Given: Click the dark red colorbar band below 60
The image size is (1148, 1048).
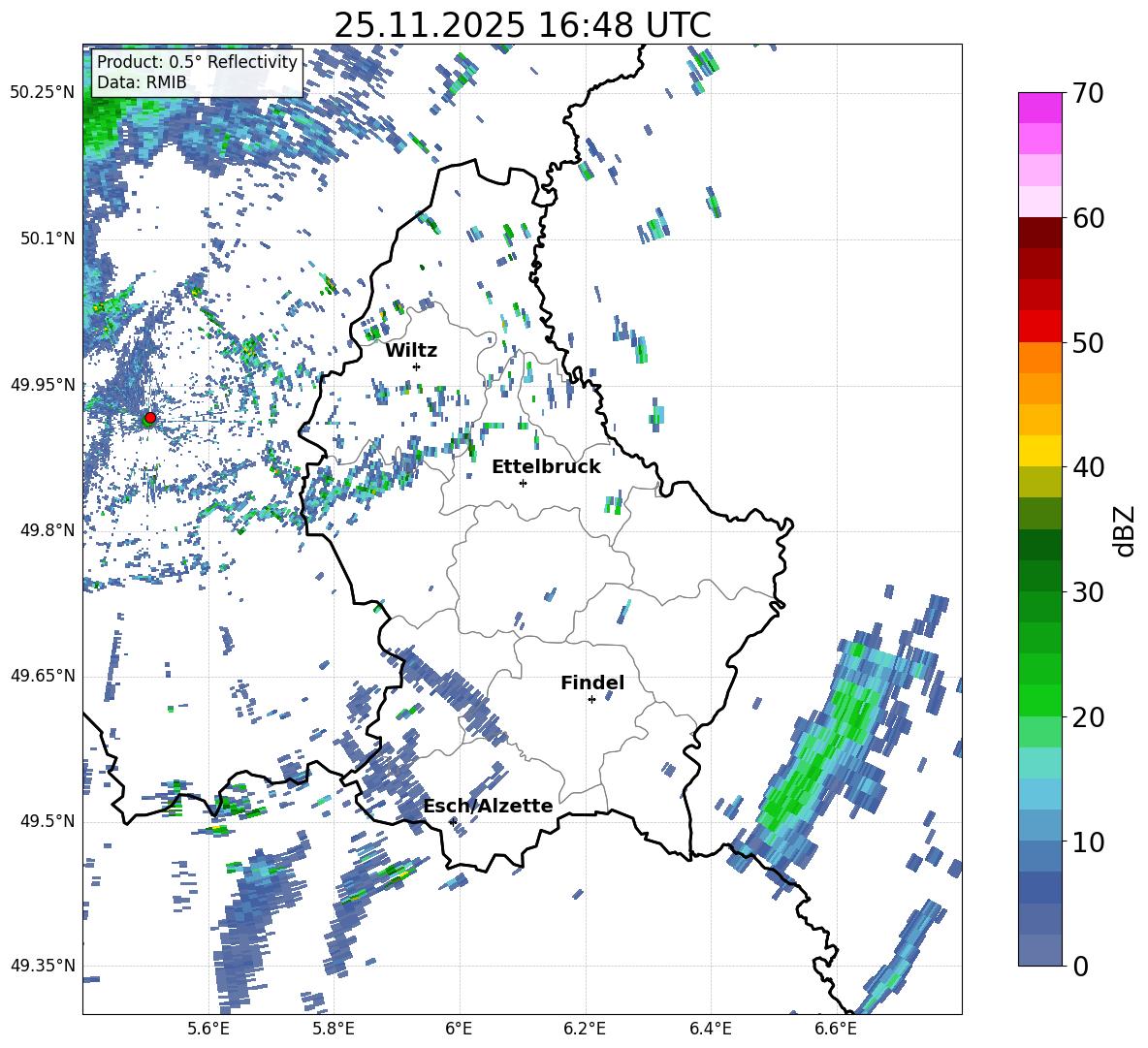Looking at the screenshot, I should [1039, 233].
